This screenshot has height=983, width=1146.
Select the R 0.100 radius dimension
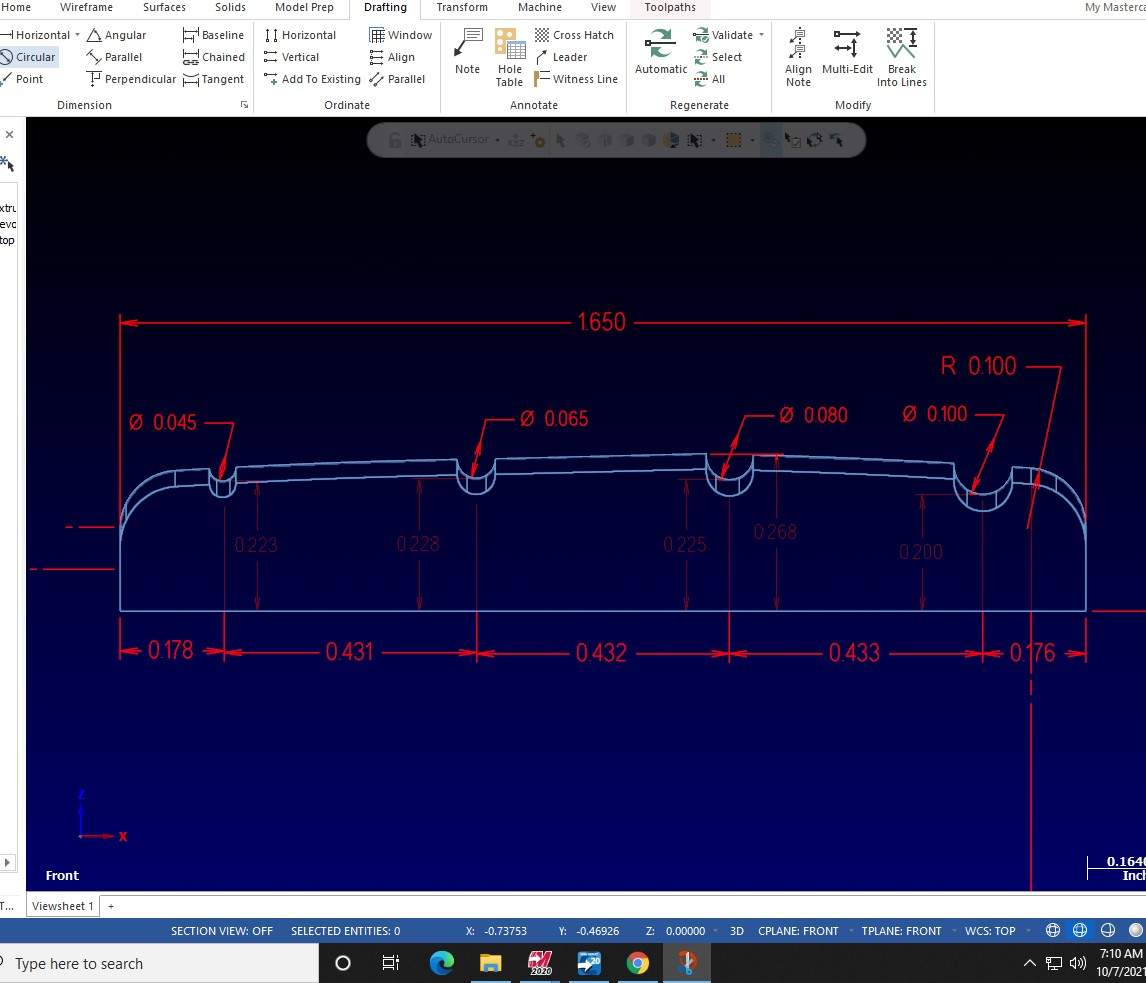pyautogui.click(x=979, y=365)
